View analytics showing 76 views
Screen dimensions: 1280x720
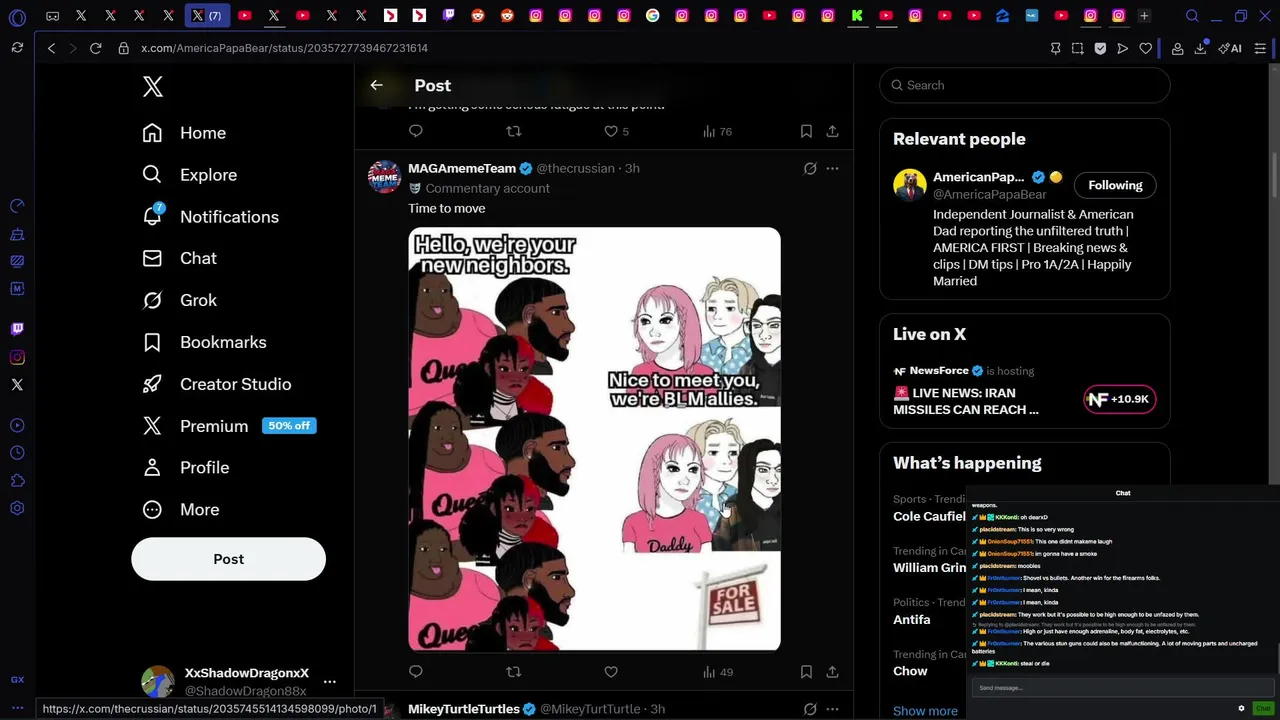[718, 131]
